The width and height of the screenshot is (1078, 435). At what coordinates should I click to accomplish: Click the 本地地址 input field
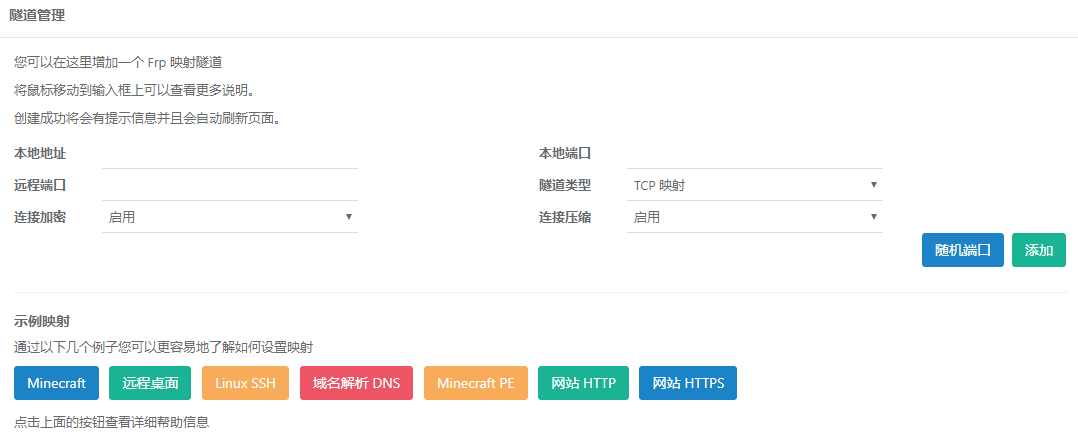(x=229, y=154)
